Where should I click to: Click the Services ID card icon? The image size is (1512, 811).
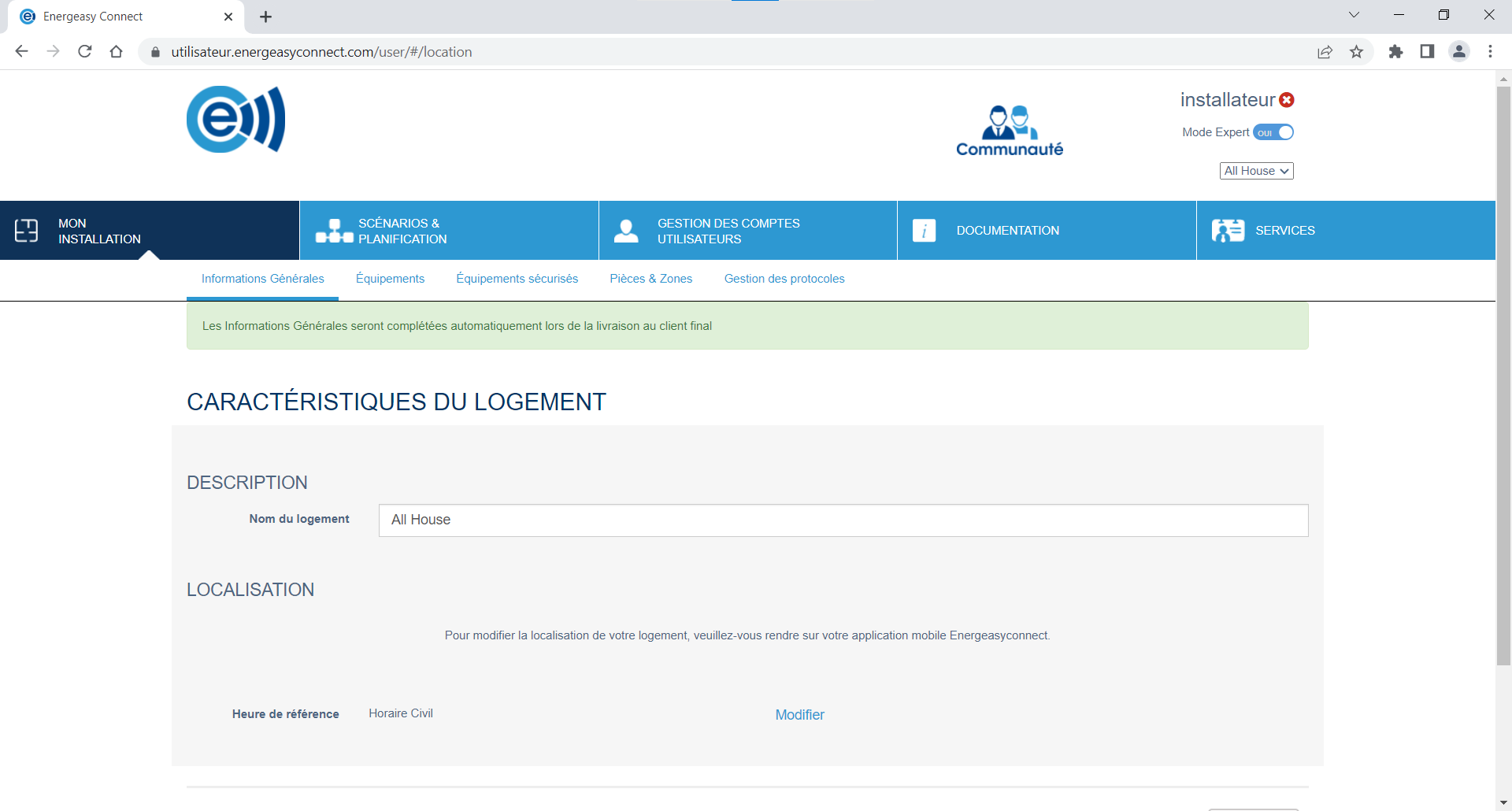(1228, 231)
